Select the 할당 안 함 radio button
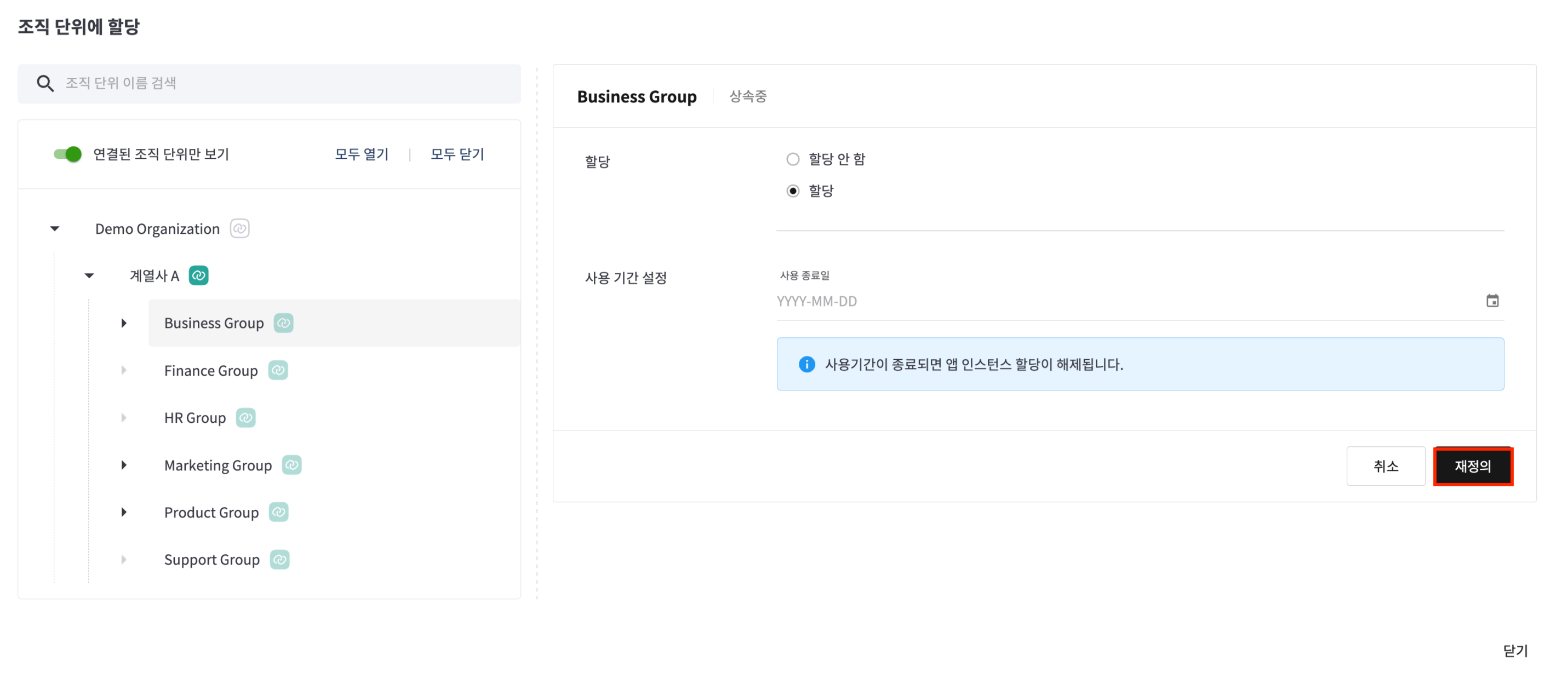Screen dimensions: 1568x690 pyautogui.click(x=793, y=159)
